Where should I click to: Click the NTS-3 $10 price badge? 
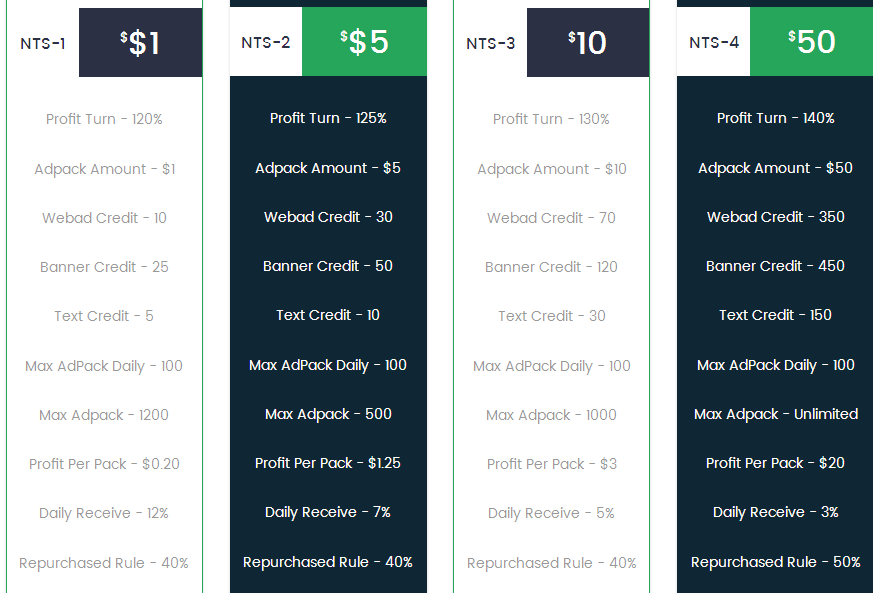pos(588,42)
